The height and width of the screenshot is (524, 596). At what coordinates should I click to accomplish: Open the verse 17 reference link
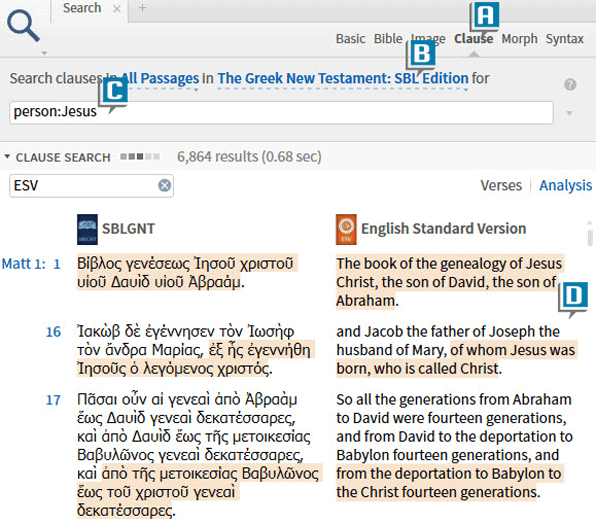53,400
